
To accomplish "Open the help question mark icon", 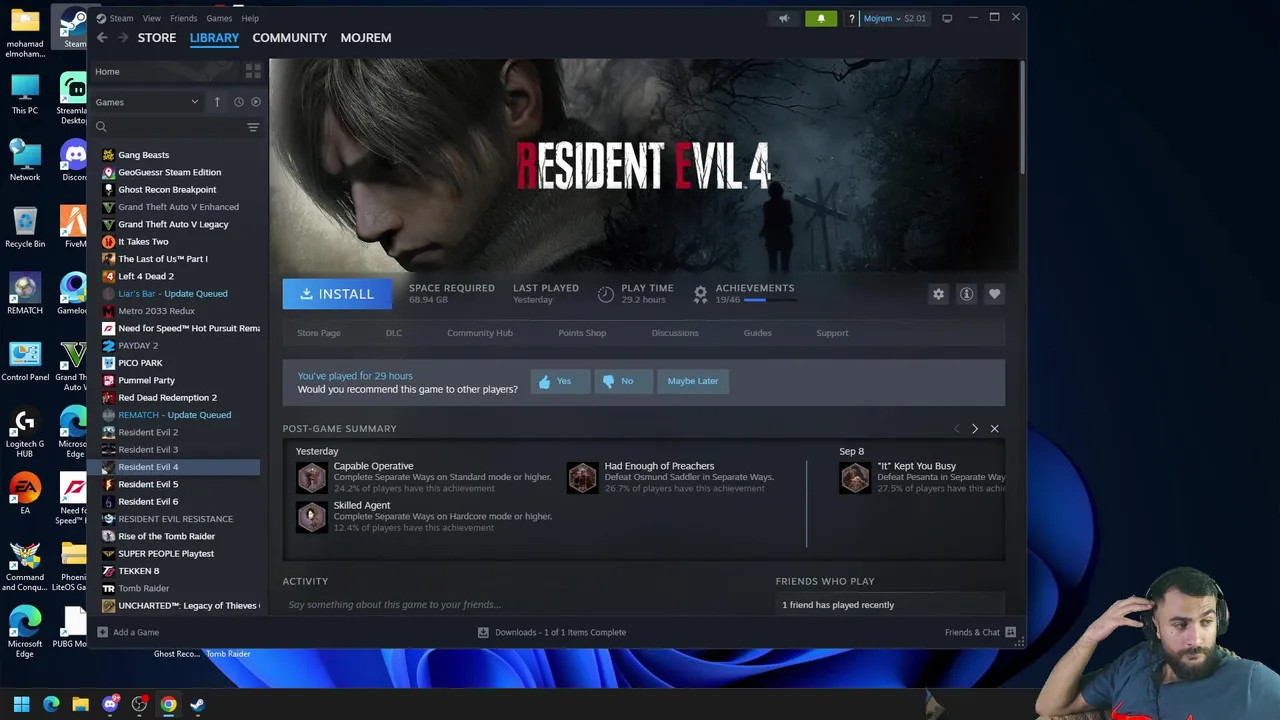I will click(851, 18).
